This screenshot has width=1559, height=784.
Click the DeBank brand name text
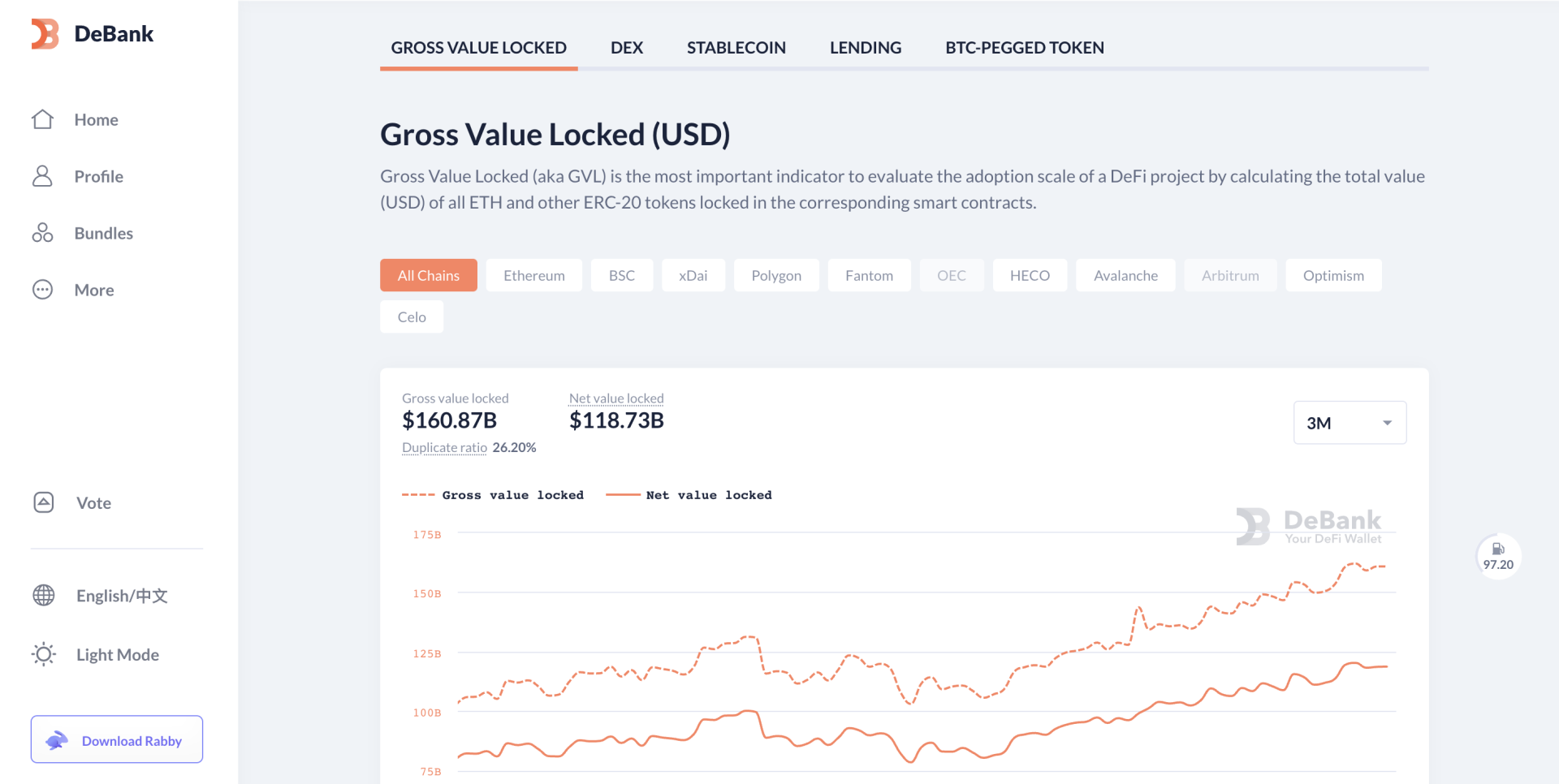(x=114, y=33)
